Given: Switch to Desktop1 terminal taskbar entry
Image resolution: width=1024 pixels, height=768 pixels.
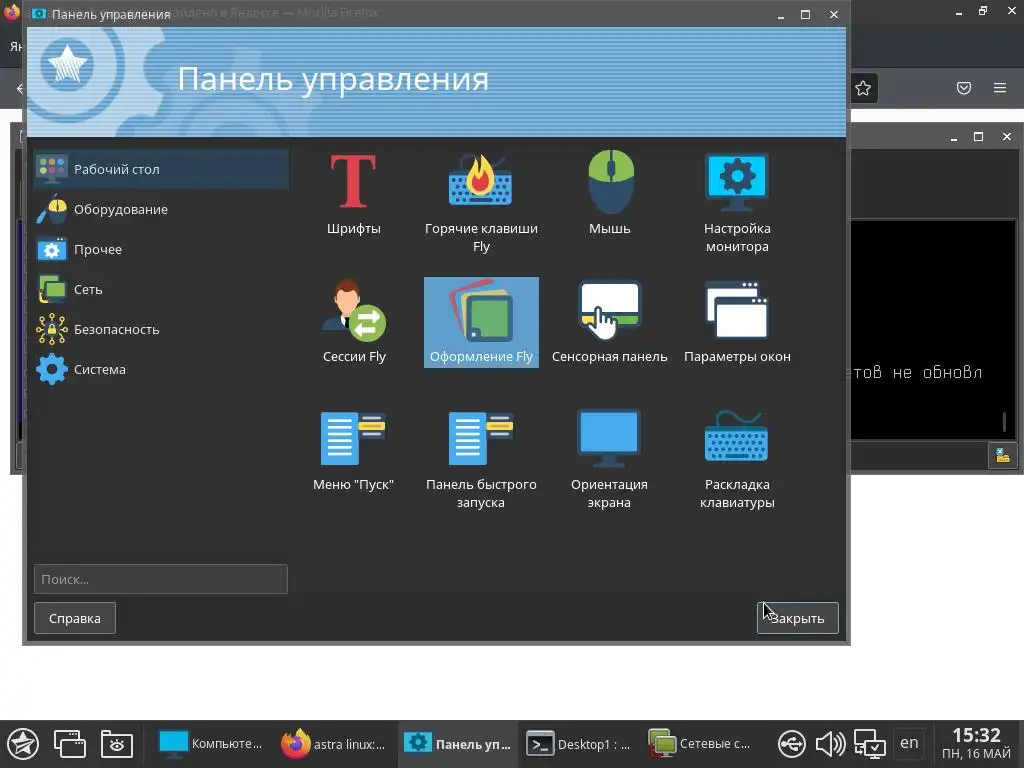Looking at the screenshot, I should point(579,744).
